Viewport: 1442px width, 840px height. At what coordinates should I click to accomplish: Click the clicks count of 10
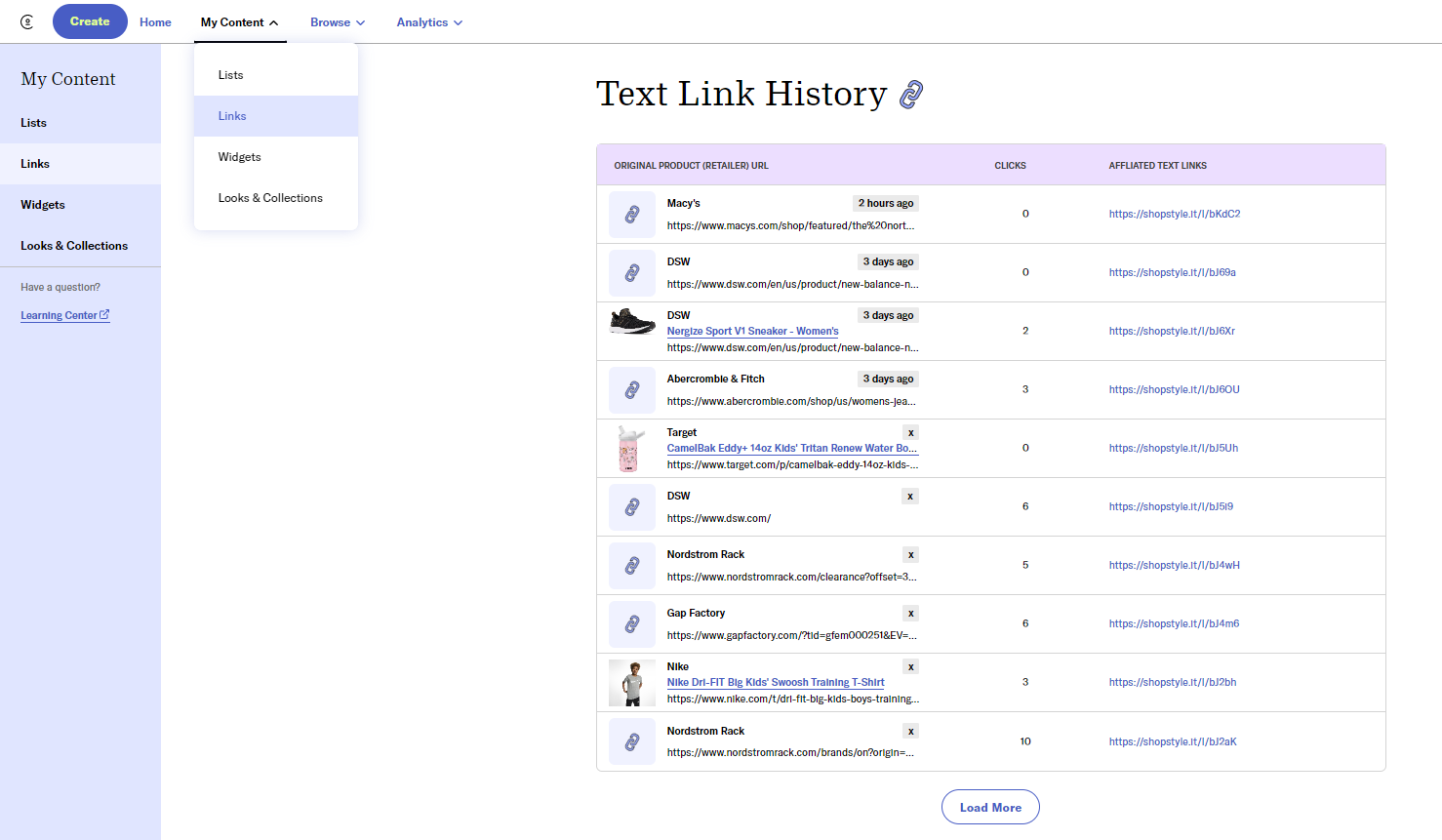(x=1025, y=742)
